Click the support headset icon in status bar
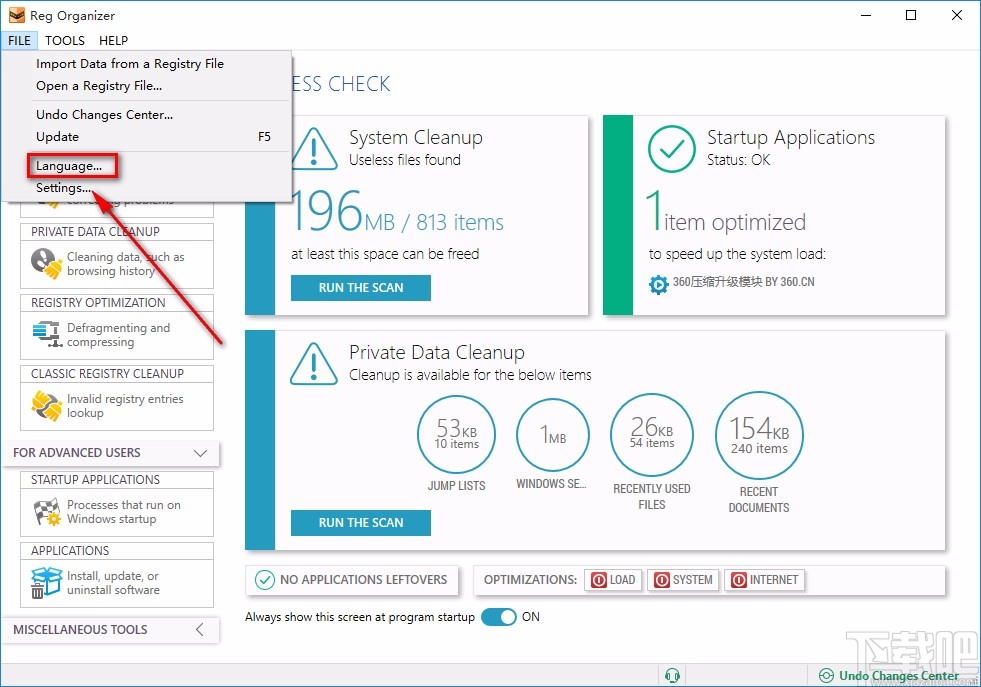Screen dimensions: 981x687 pos(673,676)
